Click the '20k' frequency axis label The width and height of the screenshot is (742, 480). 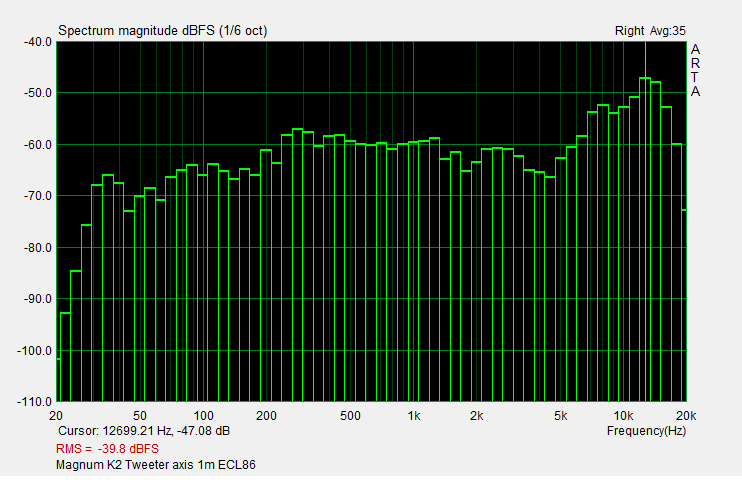coord(686,416)
